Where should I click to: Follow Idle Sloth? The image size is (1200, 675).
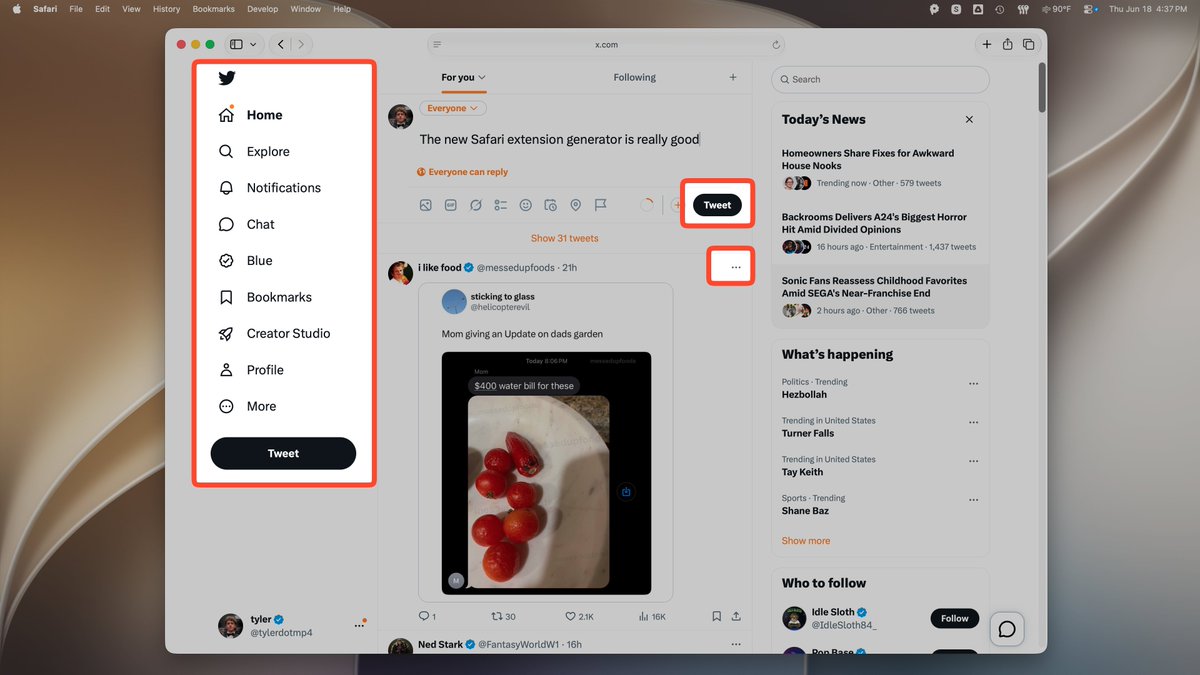(955, 618)
